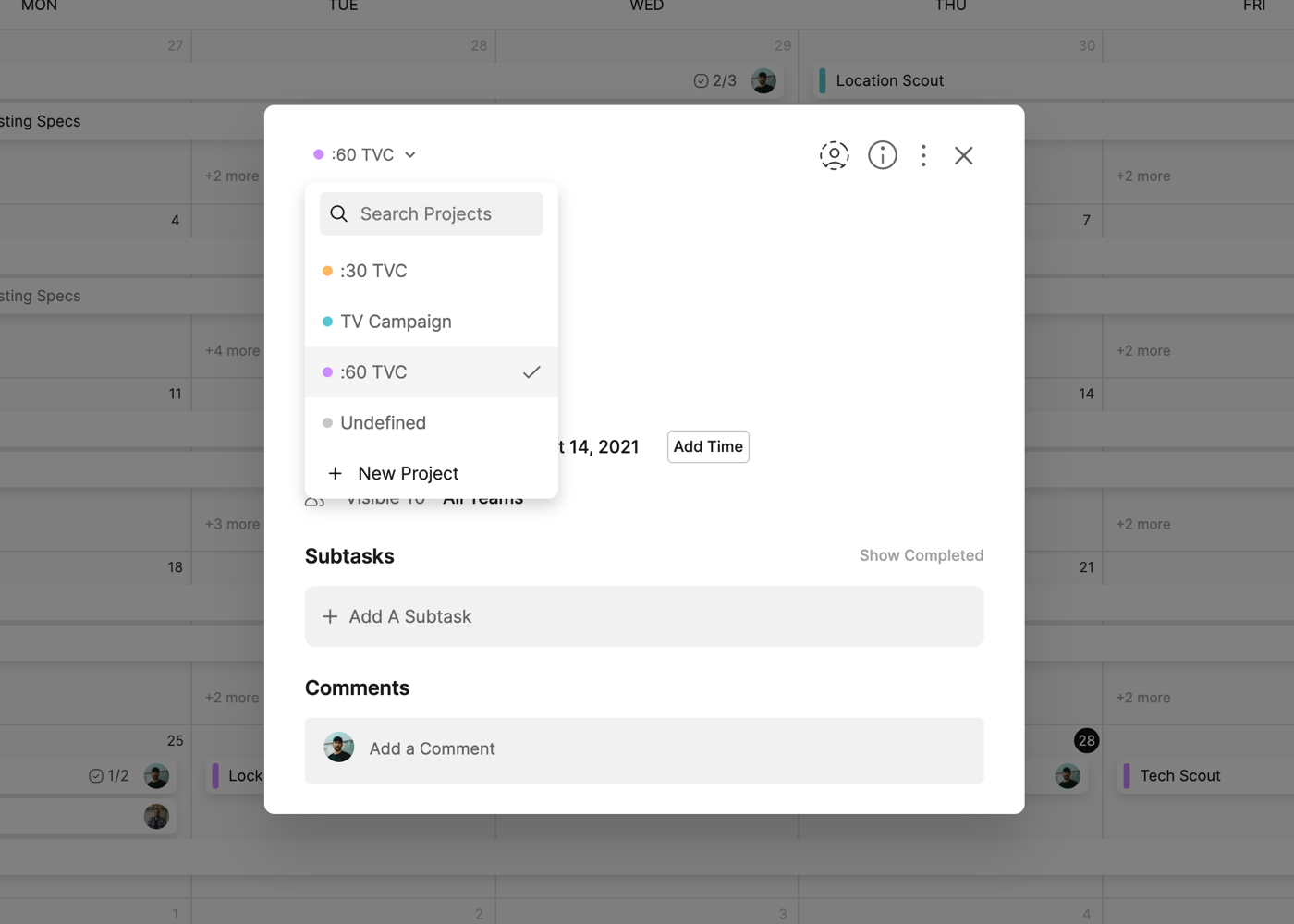Image resolution: width=1294 pixels, height=924 pixels.
Task: Click the gray dot beside Undefined
Action: (327, 422)
